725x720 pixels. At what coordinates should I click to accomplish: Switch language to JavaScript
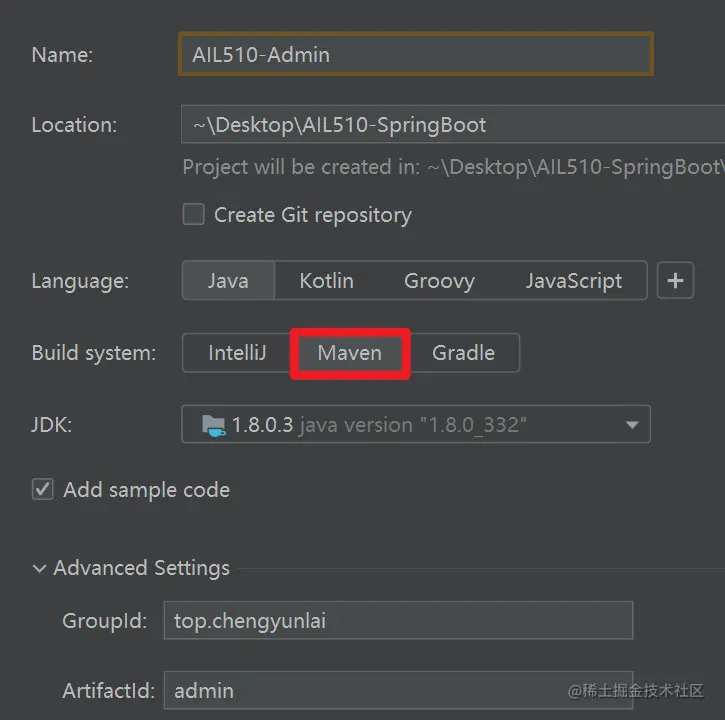[574, 281]
